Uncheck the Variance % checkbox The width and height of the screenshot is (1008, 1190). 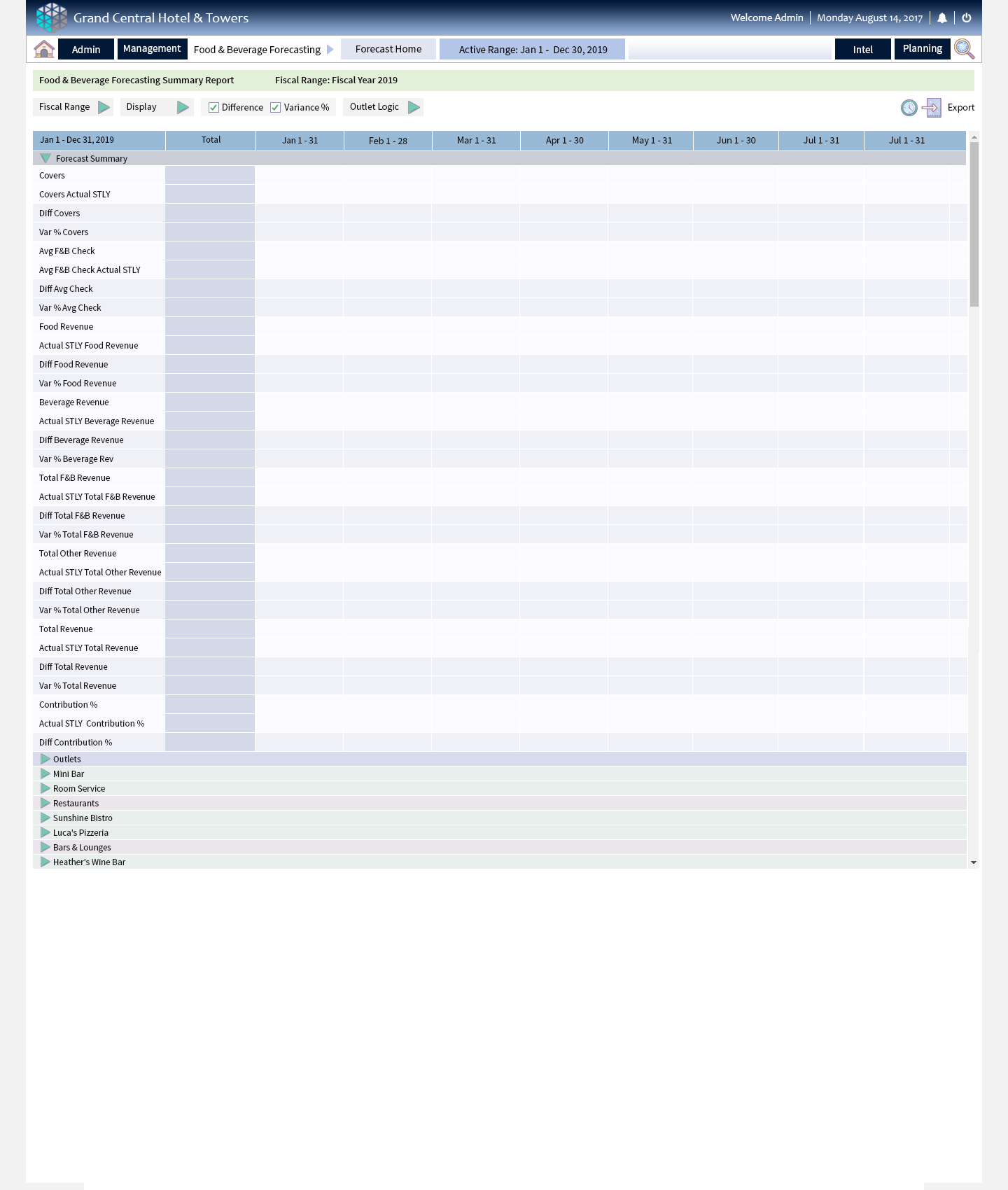point(276,108)
